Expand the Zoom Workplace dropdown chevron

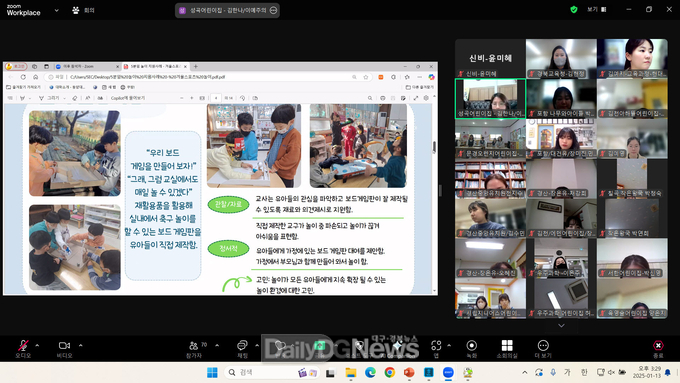click(56, 10)
